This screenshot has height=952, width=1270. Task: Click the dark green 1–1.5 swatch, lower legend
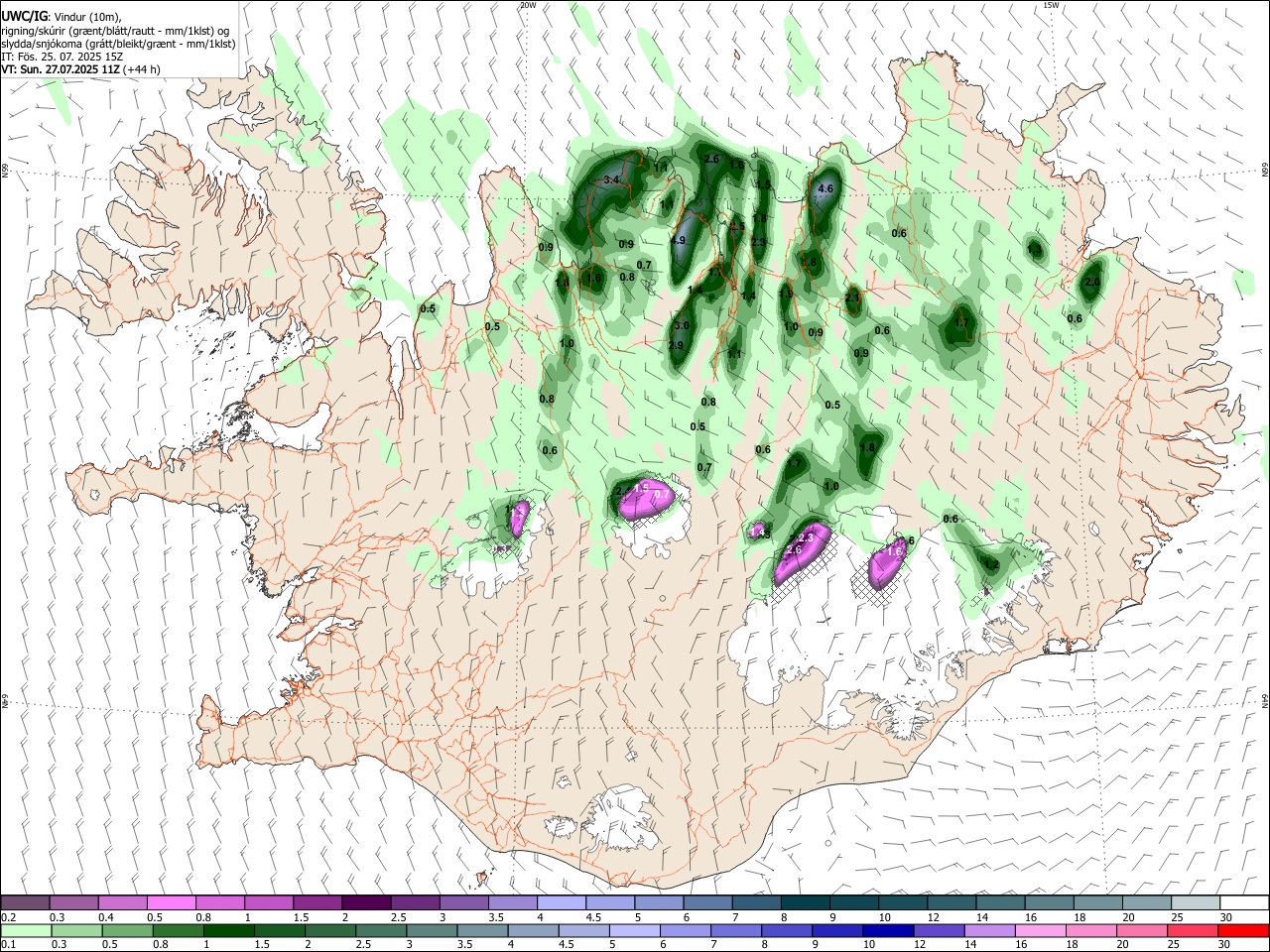229,930
